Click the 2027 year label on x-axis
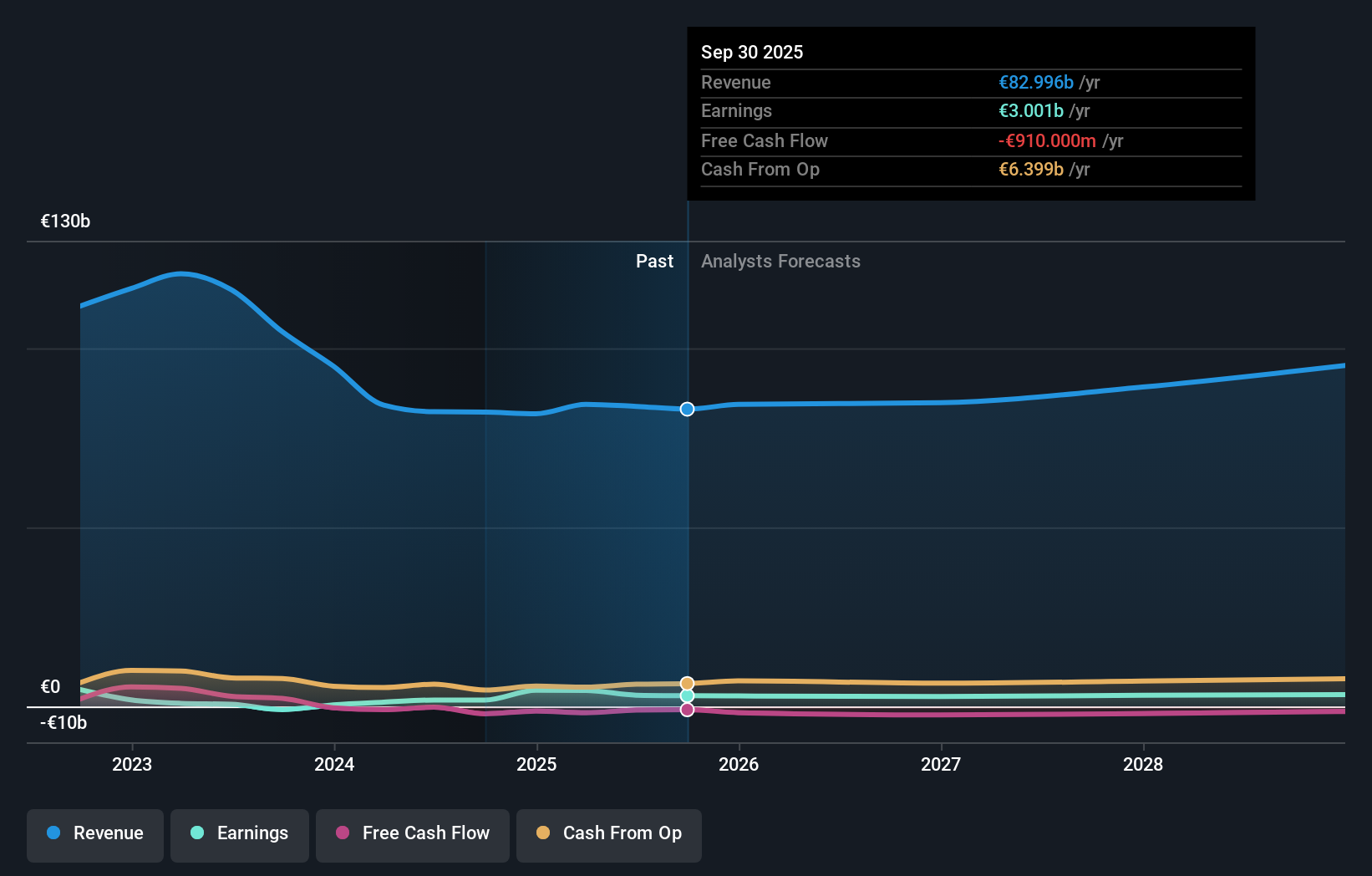The image size is (1372, 876). tap(941, 764)
